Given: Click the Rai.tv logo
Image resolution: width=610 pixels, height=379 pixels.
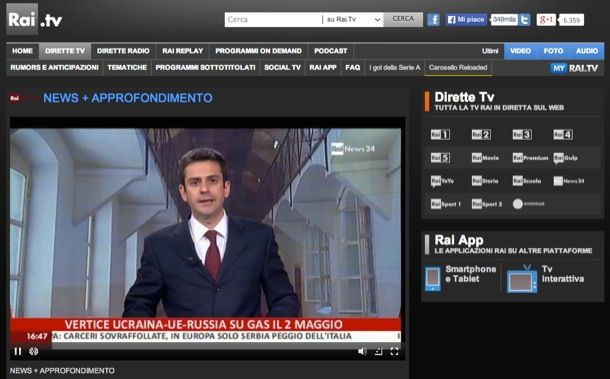Looking at the screenshot, I should pos(34,19).
